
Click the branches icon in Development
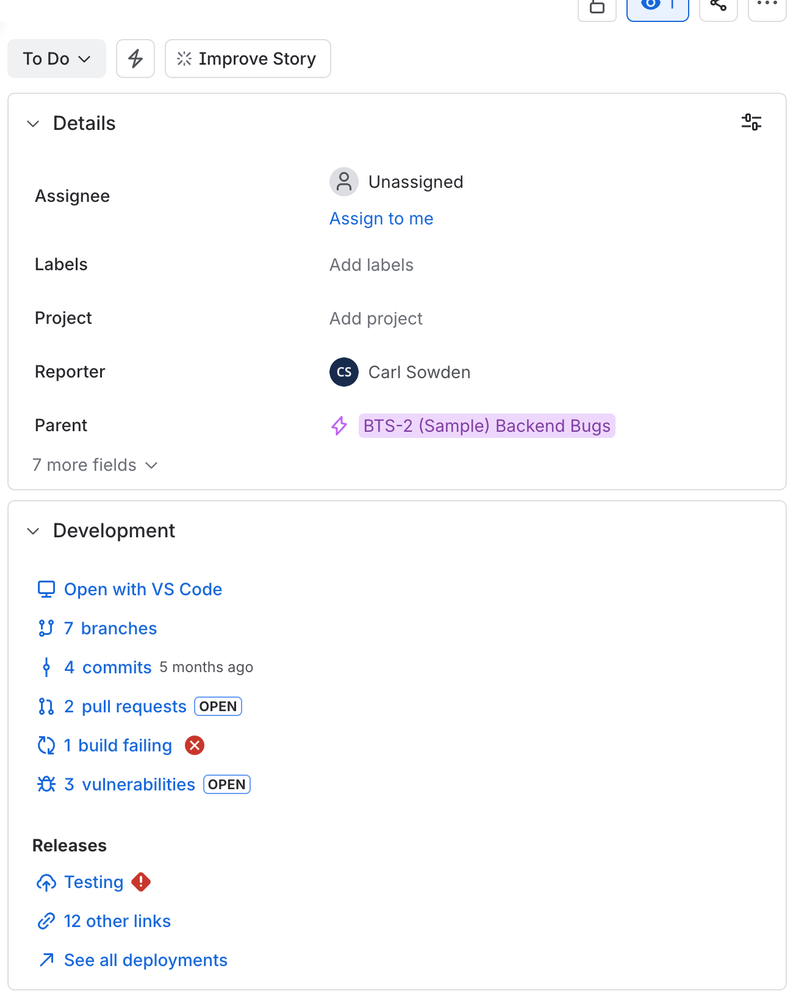[45, 628]
